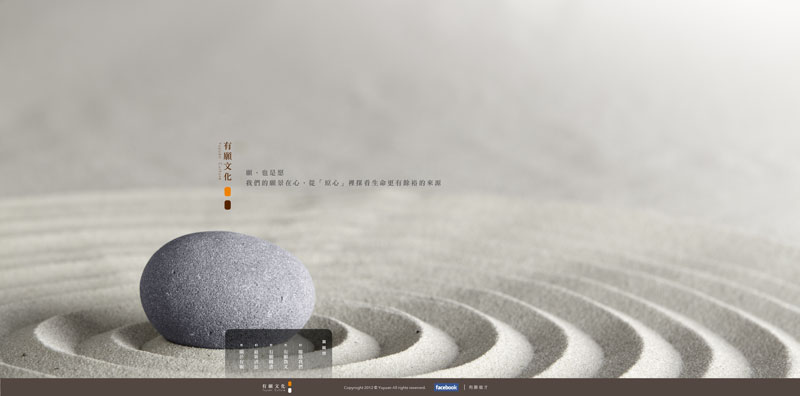Open the 有願文化 vertical logo in the page center
800x396 pixels.
point(228,161)
